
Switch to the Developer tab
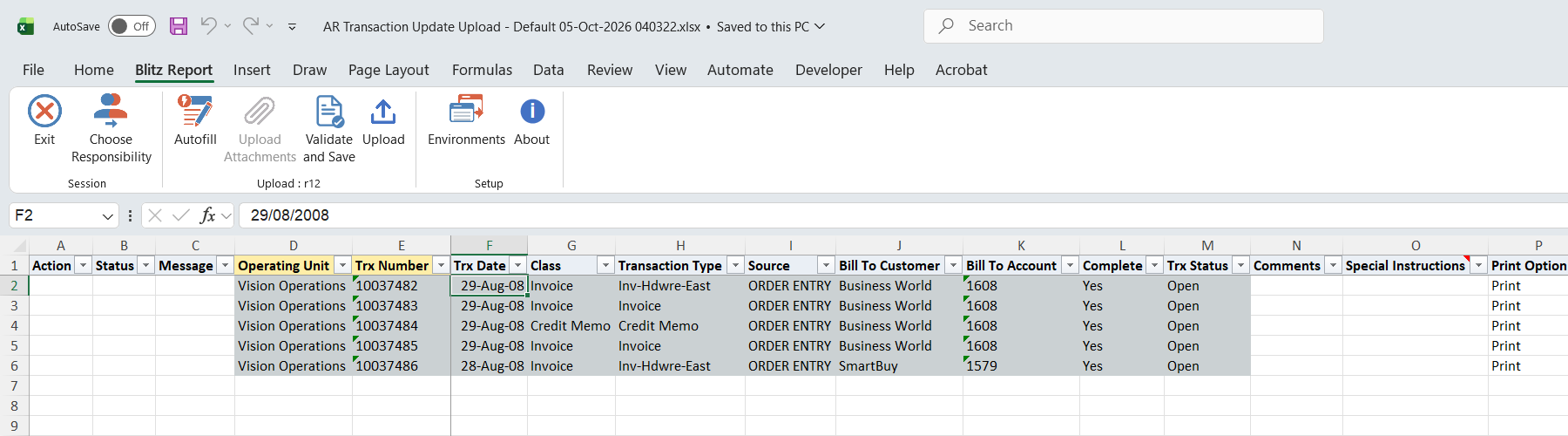click(x=828, y=70)
